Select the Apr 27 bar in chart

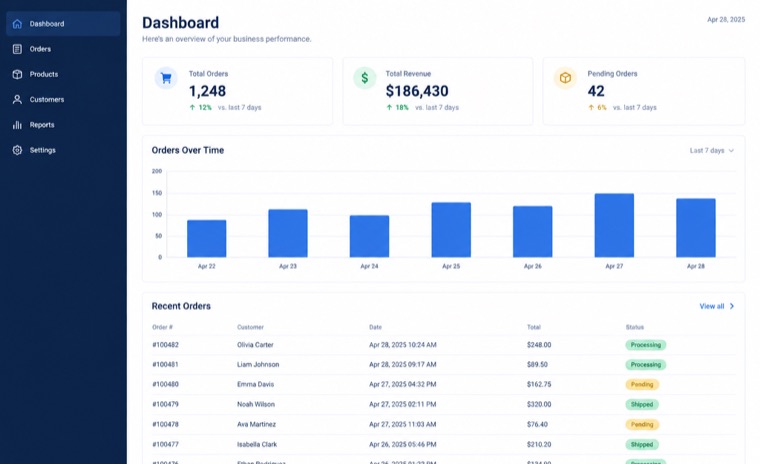click(614, 225)
